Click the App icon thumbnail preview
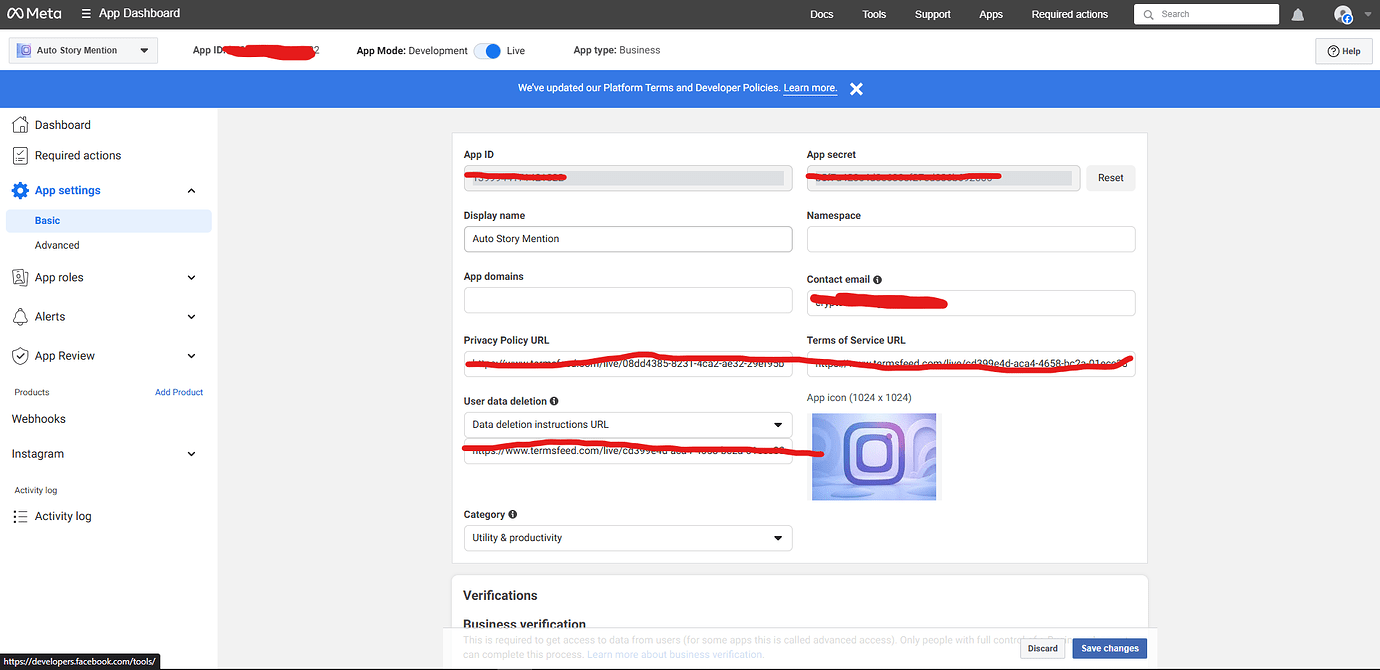The height and width of the screenshot is (670, 1380). (x=873, y=456)
